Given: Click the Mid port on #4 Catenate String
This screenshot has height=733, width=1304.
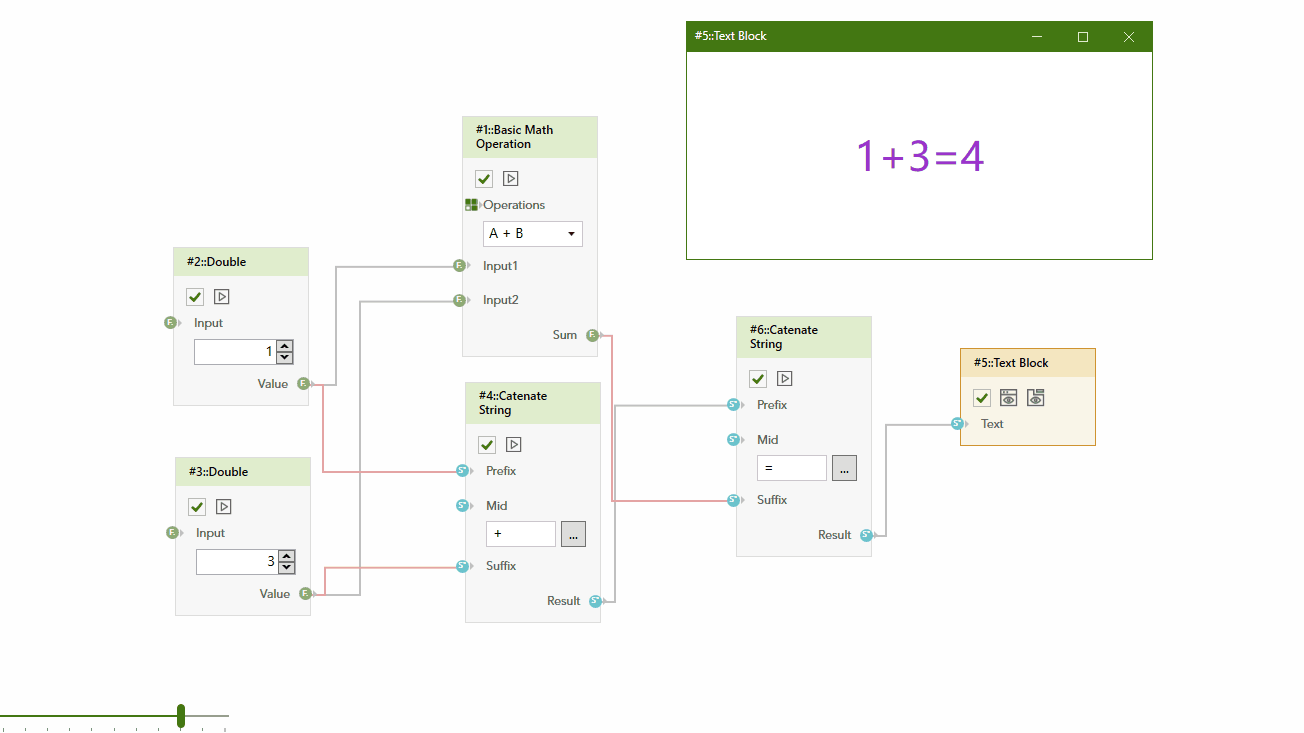Looking at the screenshot, I should click(x=463, y=506).
